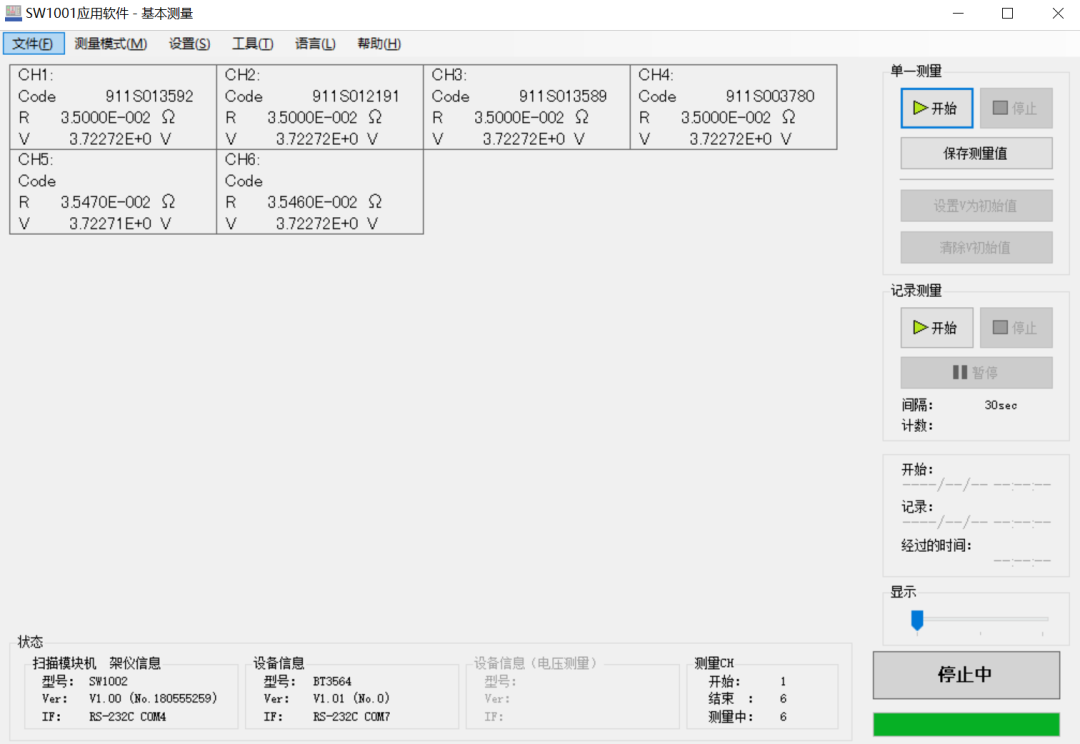Viewport: 1080px width, 744px height.
Task: Click the 保存测量值 button
Action: coord(976,154)
